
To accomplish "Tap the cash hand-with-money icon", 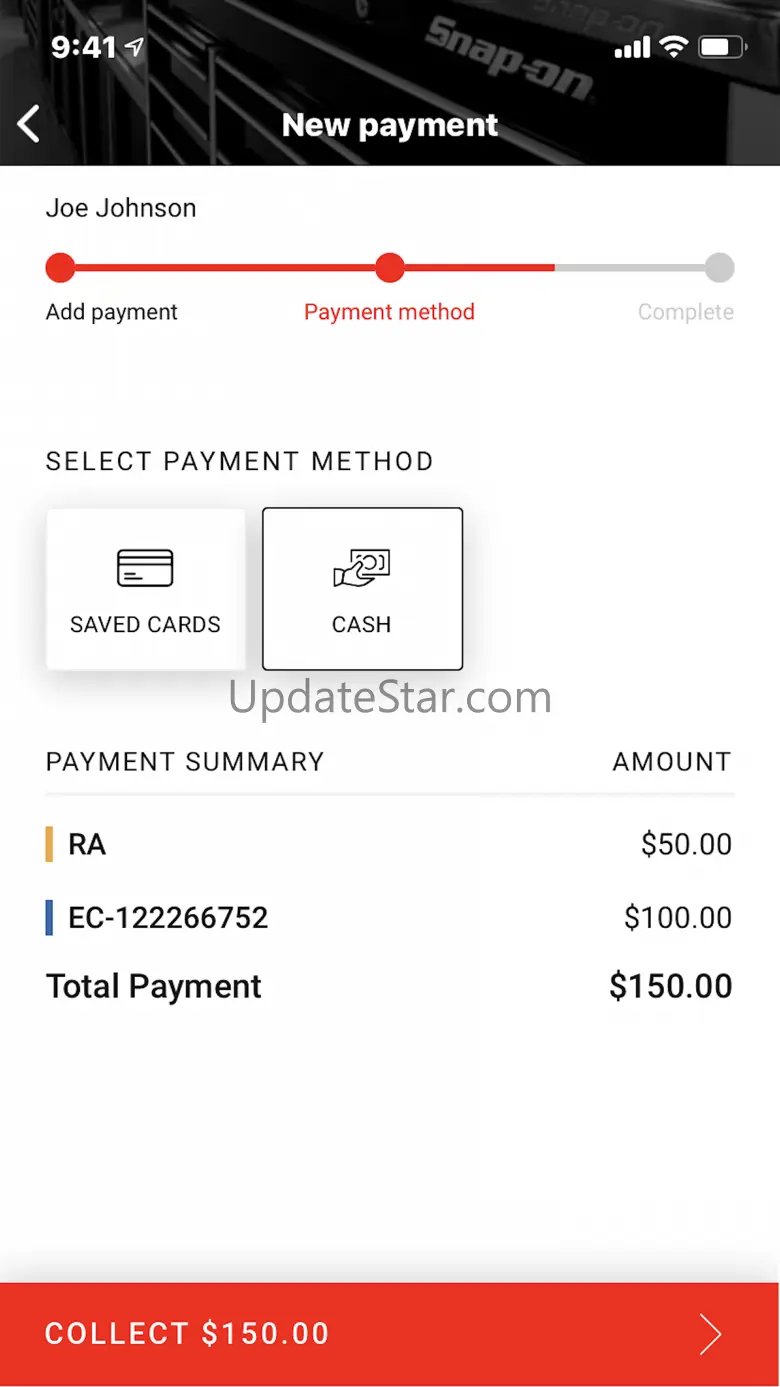I will (361, 568).
